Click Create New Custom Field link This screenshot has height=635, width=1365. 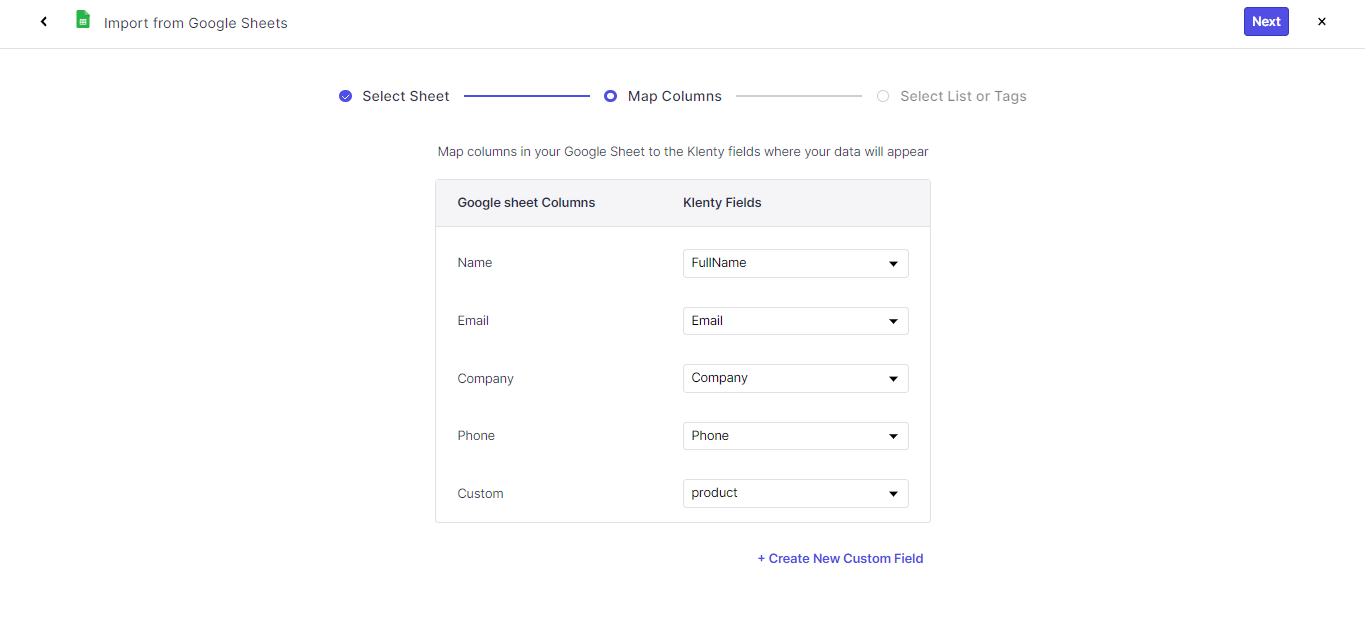pos(840,559)
